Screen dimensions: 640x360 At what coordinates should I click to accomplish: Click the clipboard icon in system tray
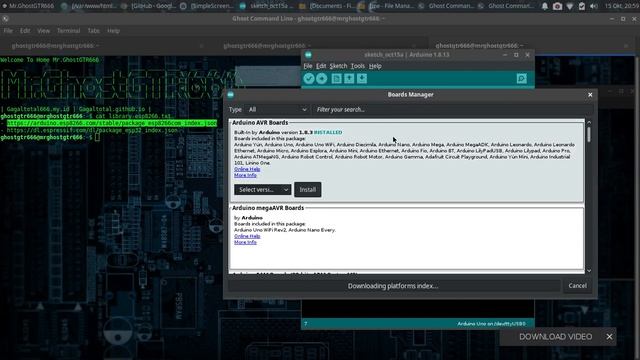click(x=582, y=6)
